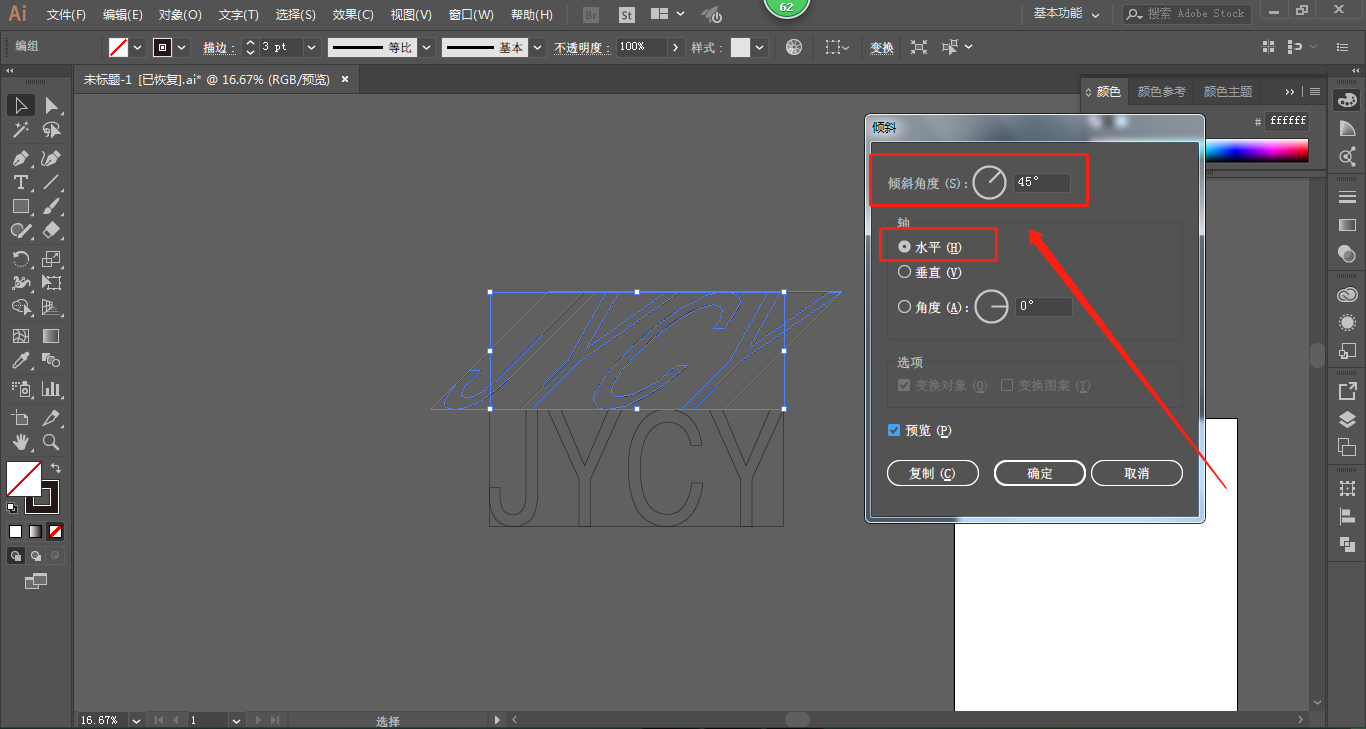Select the Line Segment tool

tap(51, 182)
